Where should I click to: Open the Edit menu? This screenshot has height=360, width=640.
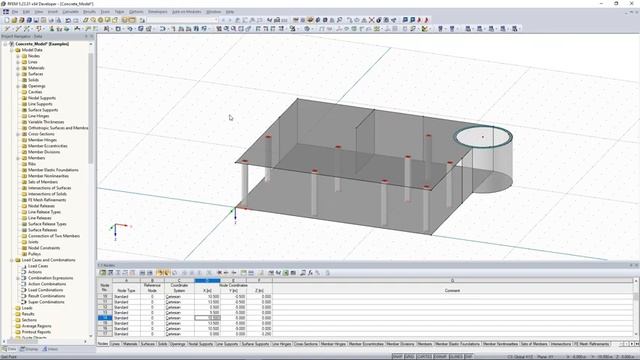[26, 12]
